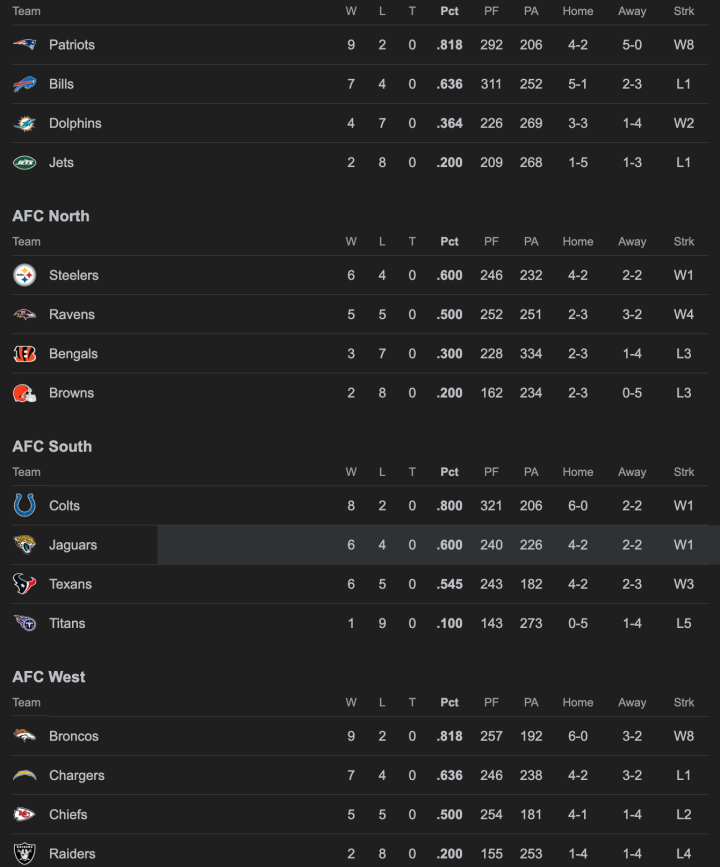The height and width of the screenshot is (867, 720).
Task: Click PF column header in AFC West
Action: point(491,702)
